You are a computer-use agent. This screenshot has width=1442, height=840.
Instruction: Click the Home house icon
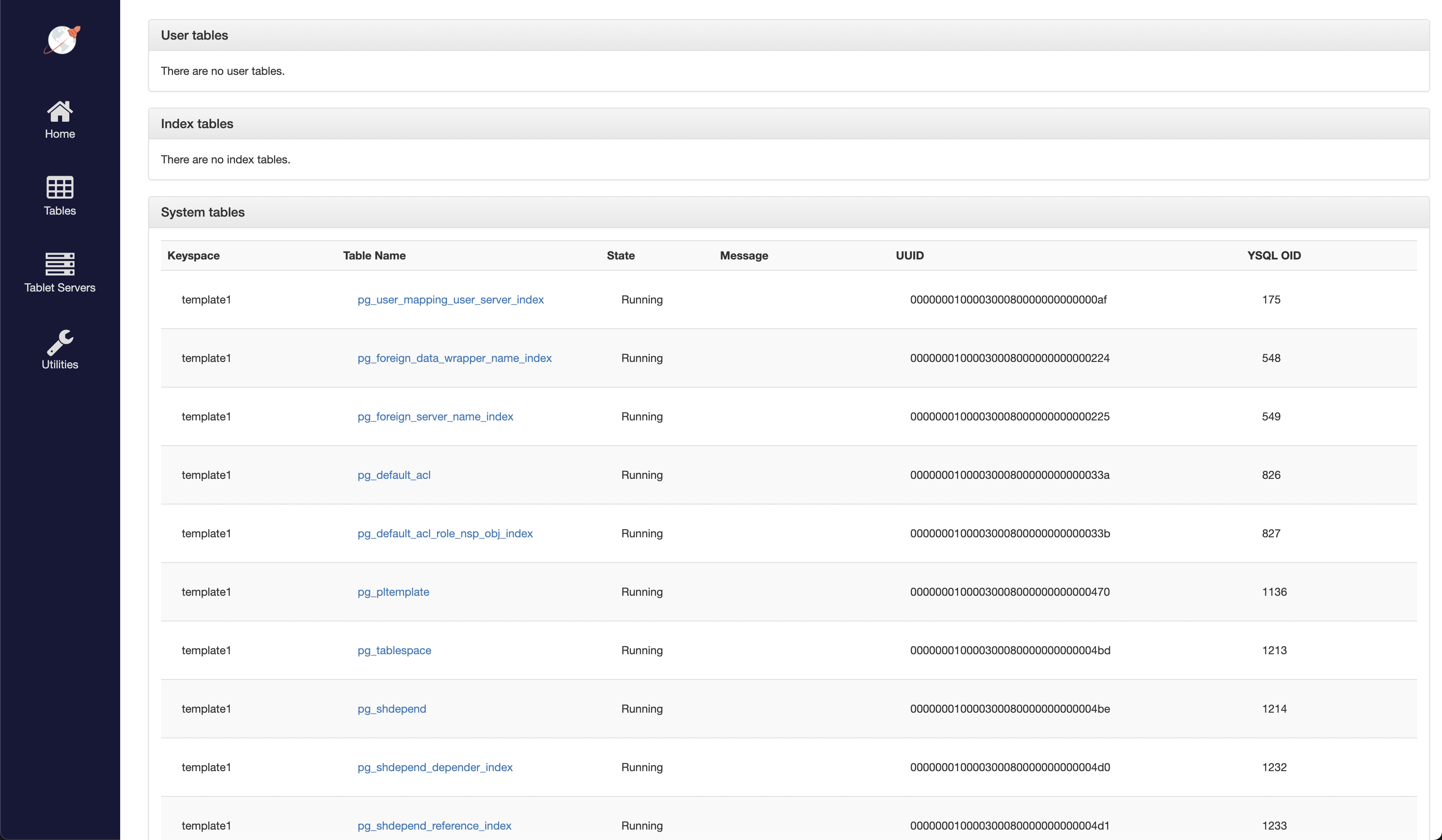click(x=60, y=111)
